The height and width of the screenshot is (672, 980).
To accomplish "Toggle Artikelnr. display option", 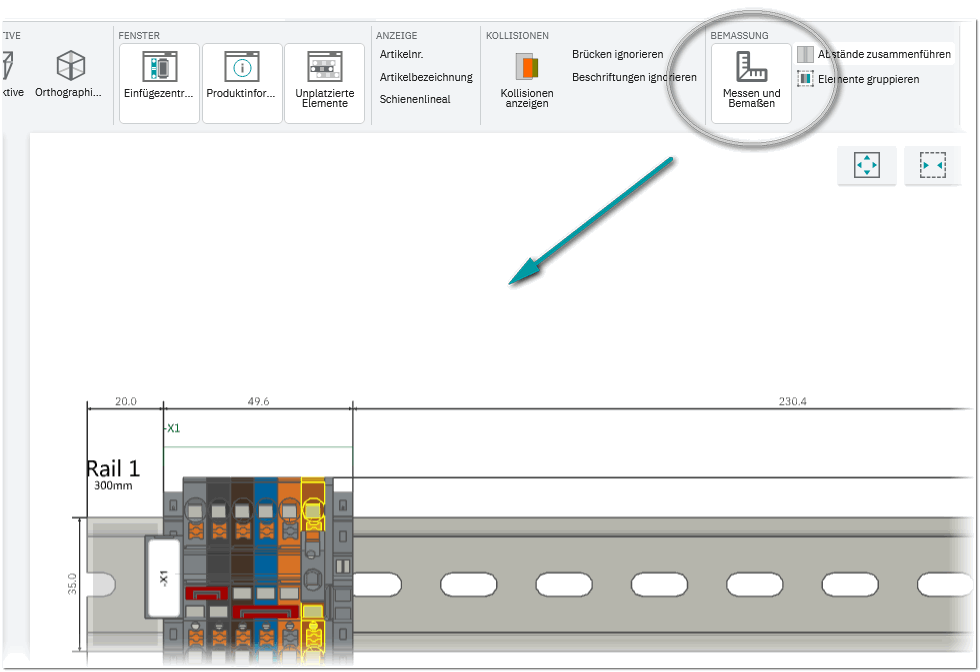I will 401,54.
